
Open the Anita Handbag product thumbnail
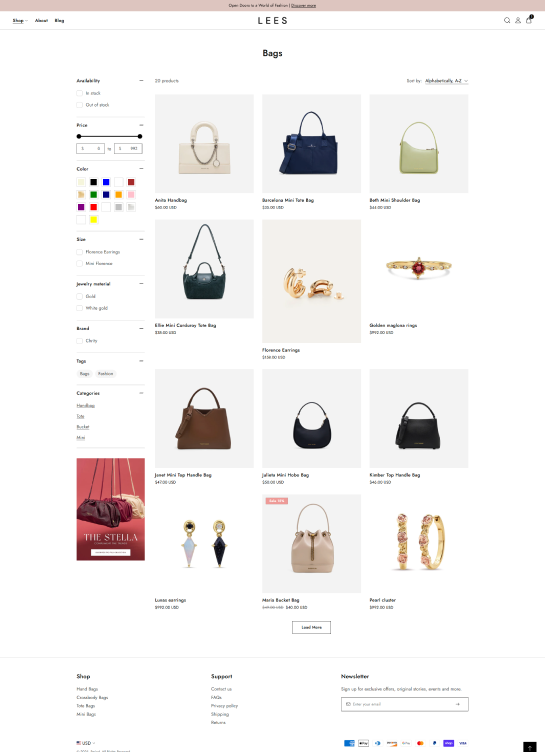(204, 143)
